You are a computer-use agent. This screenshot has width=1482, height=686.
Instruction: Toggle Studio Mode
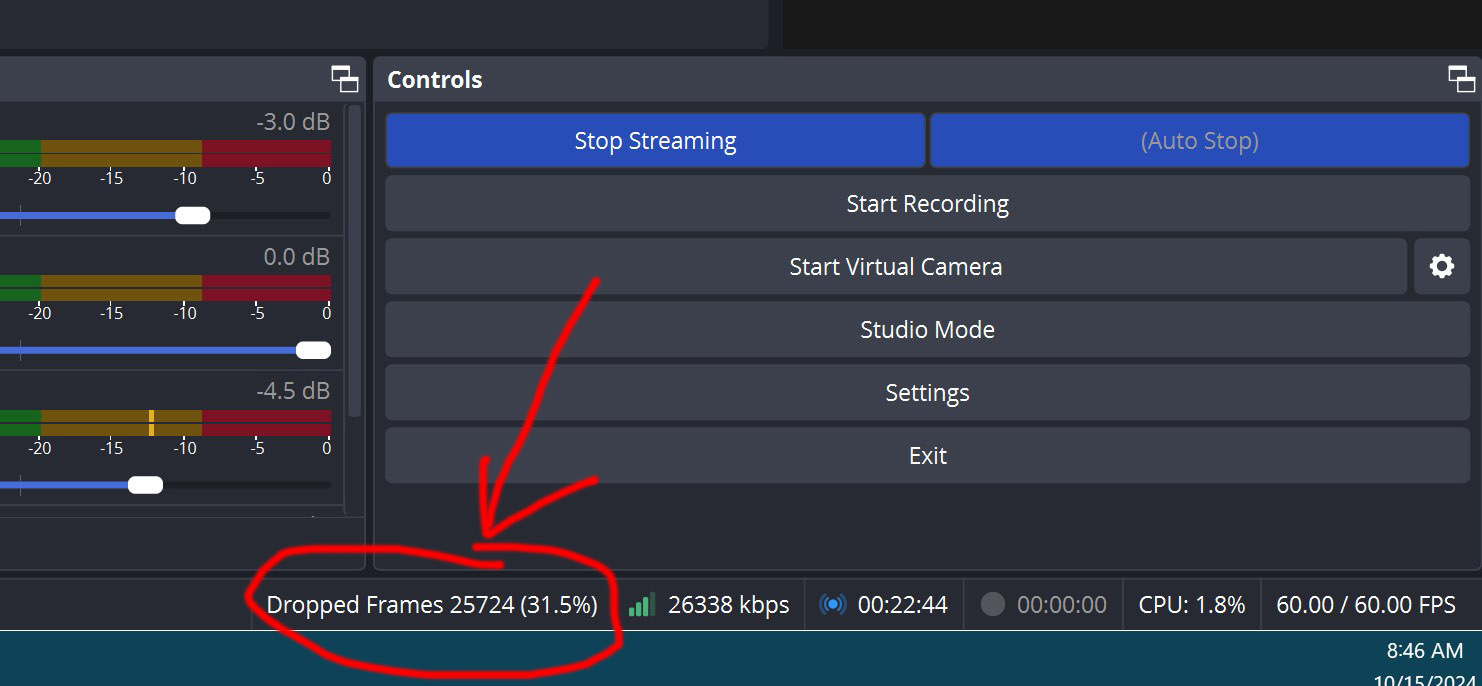(927, 330)
